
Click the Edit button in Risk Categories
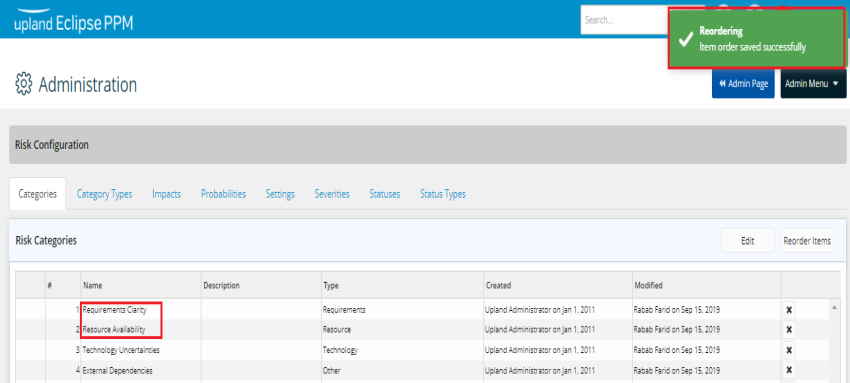pyautogui.click(x=748, y=241)
